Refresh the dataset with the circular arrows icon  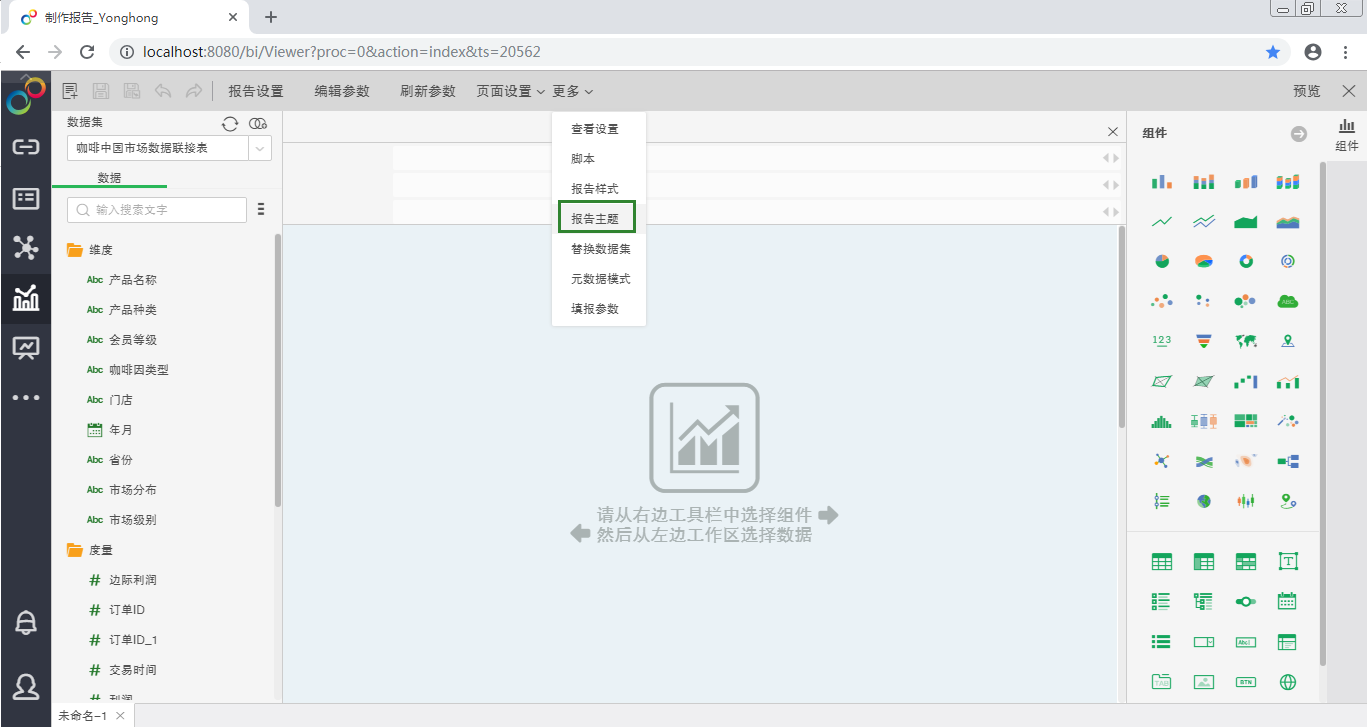[x=230, y=123]
